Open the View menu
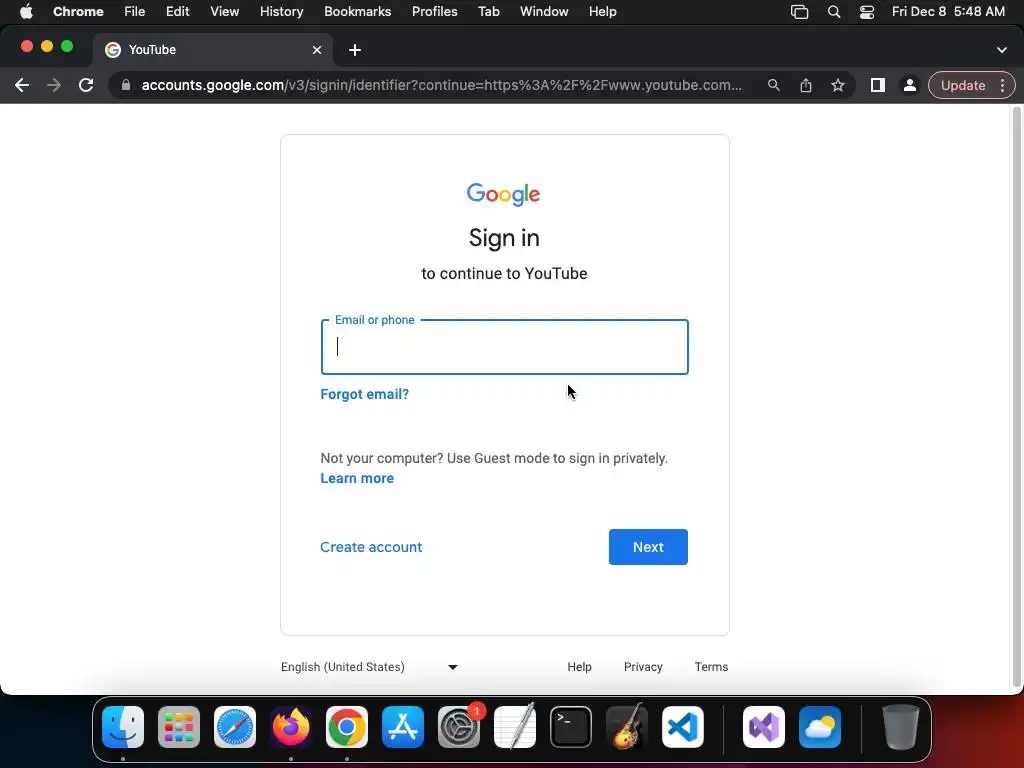 pyautogui.click(x=224, y=12)
